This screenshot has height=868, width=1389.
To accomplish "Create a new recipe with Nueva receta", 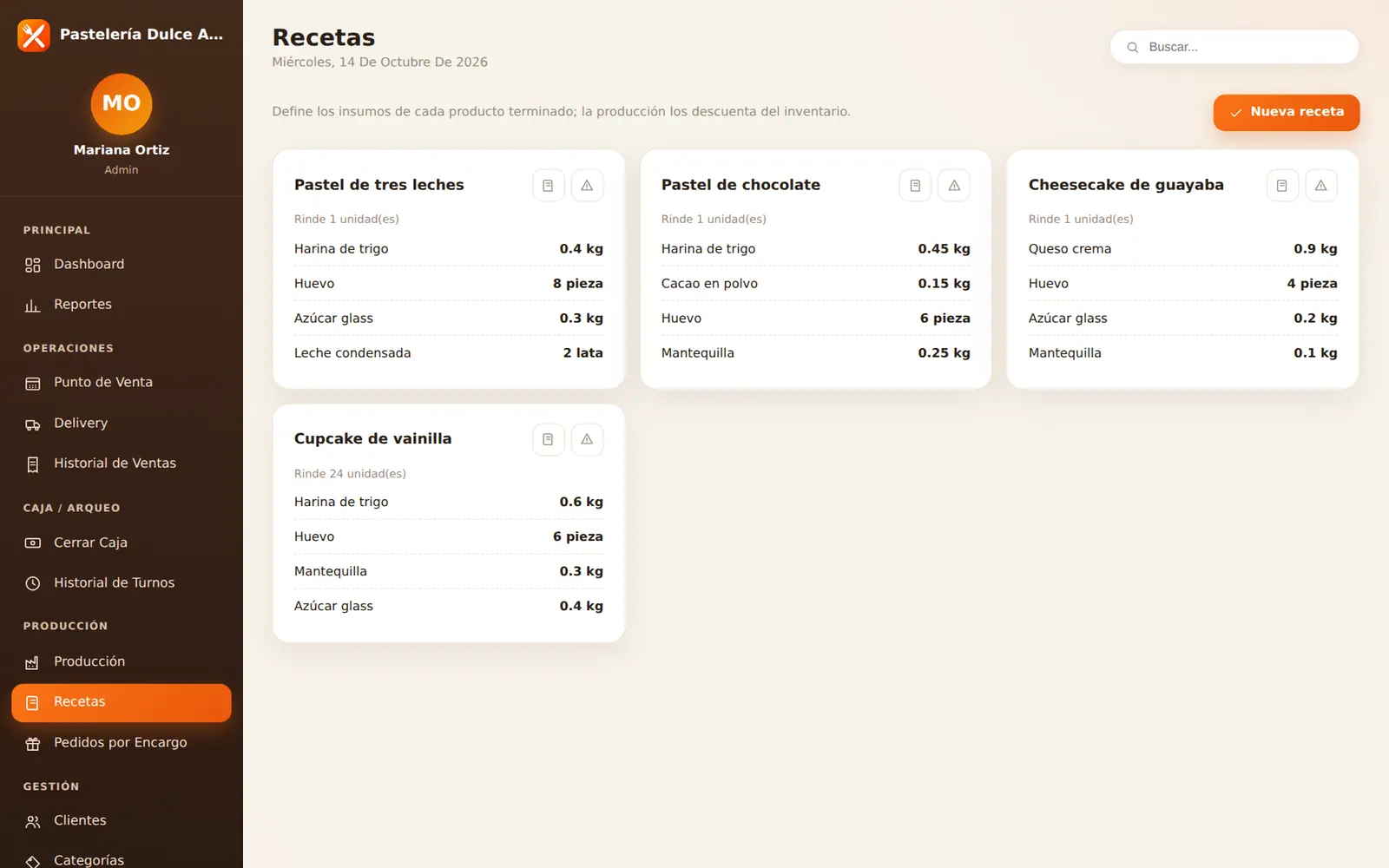I will click(x=1286, y=112).
